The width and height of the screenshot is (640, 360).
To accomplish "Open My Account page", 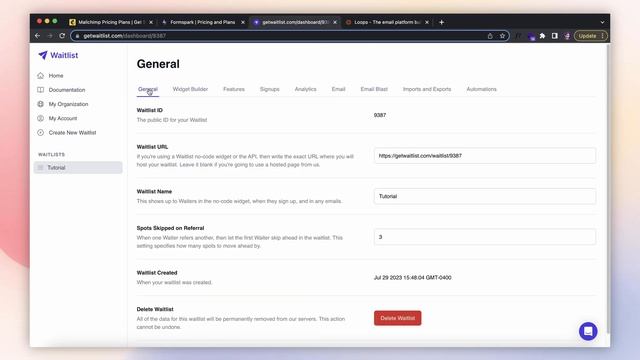I will click(x=63, y=118).
